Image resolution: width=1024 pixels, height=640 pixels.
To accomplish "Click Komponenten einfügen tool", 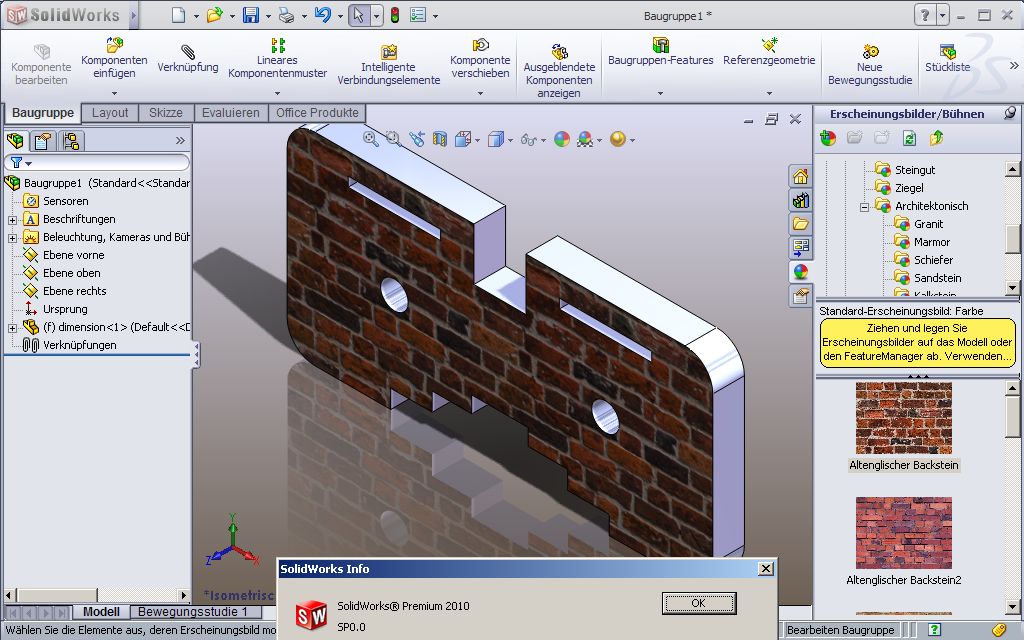I will [114, 57].
